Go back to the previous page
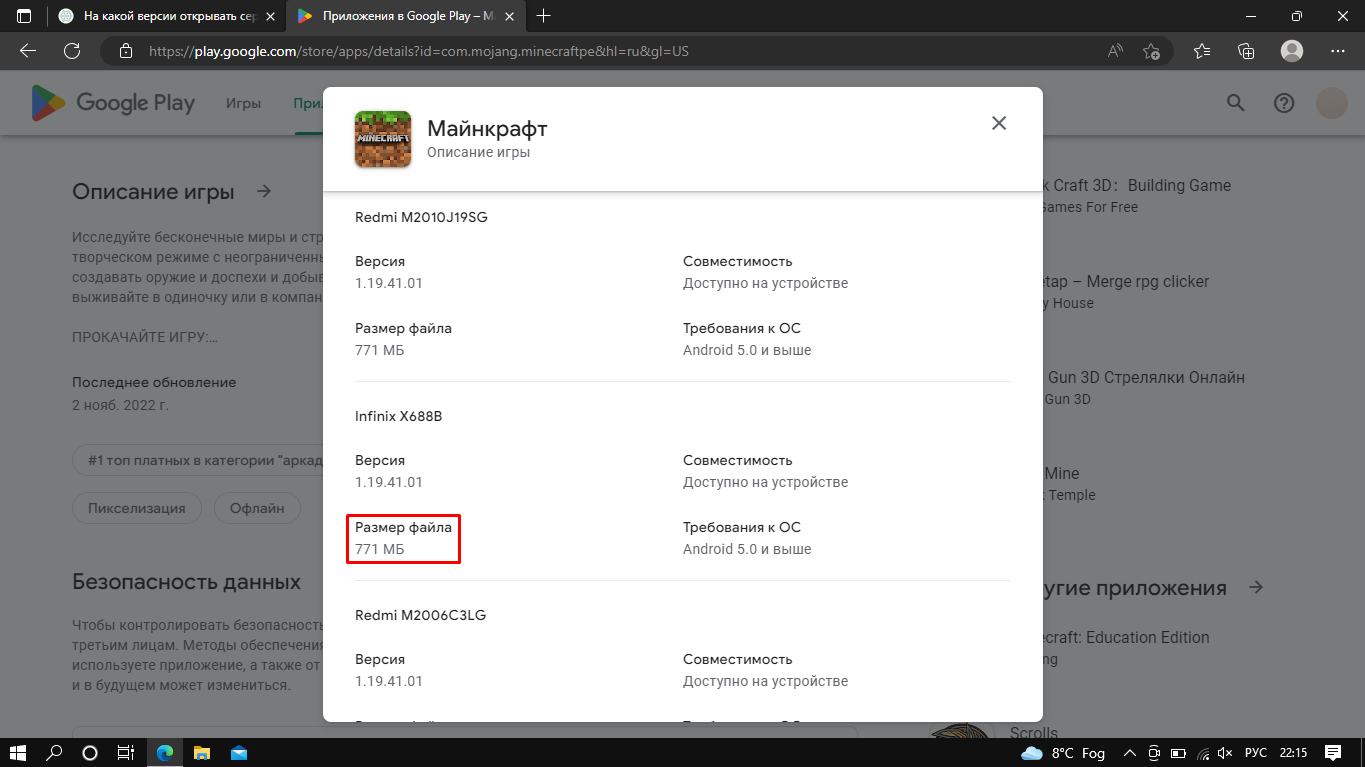Viewport: 1365px width, 767px height. (28, 51)
